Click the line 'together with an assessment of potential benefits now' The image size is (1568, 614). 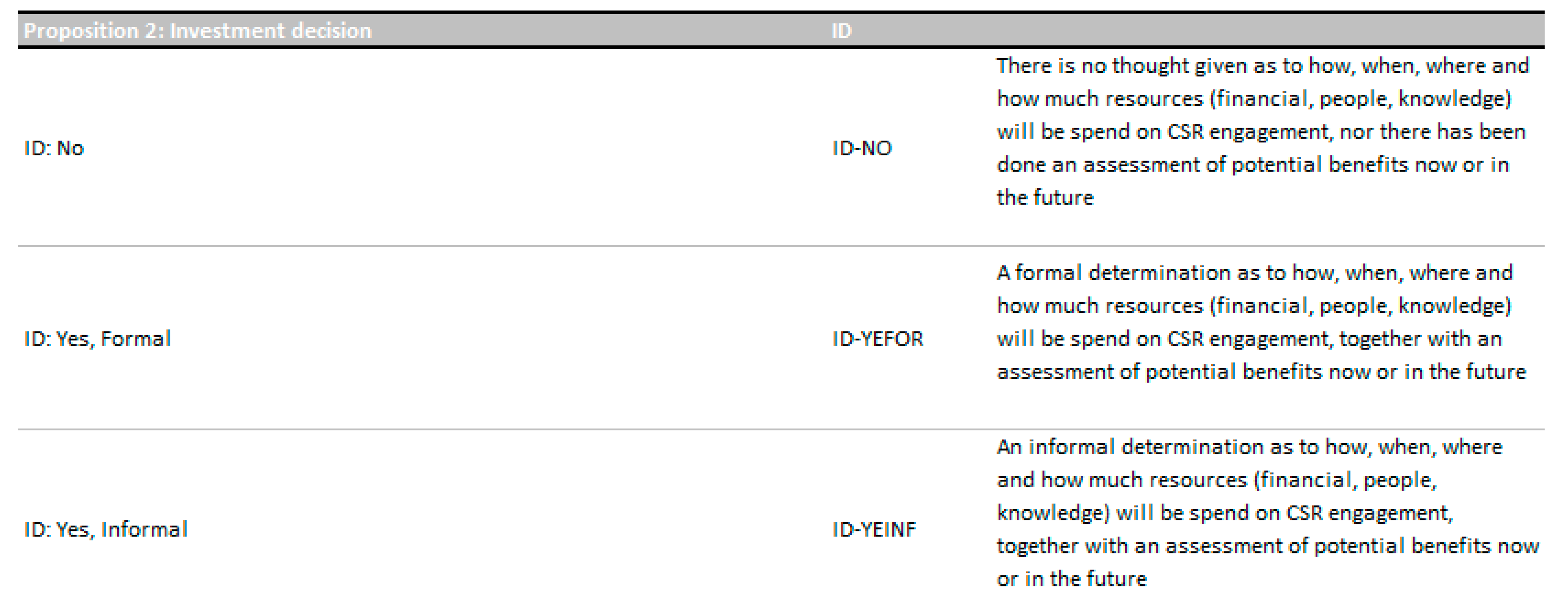(1267, 545)
